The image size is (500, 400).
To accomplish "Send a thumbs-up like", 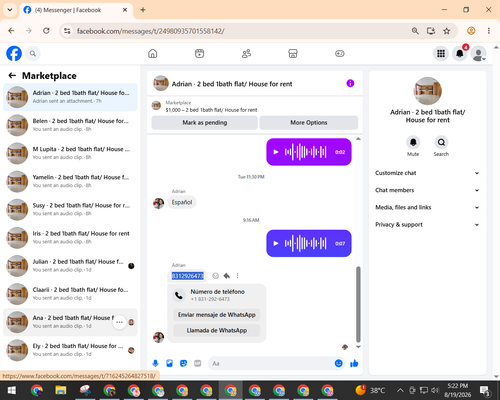I will (354, 363).
